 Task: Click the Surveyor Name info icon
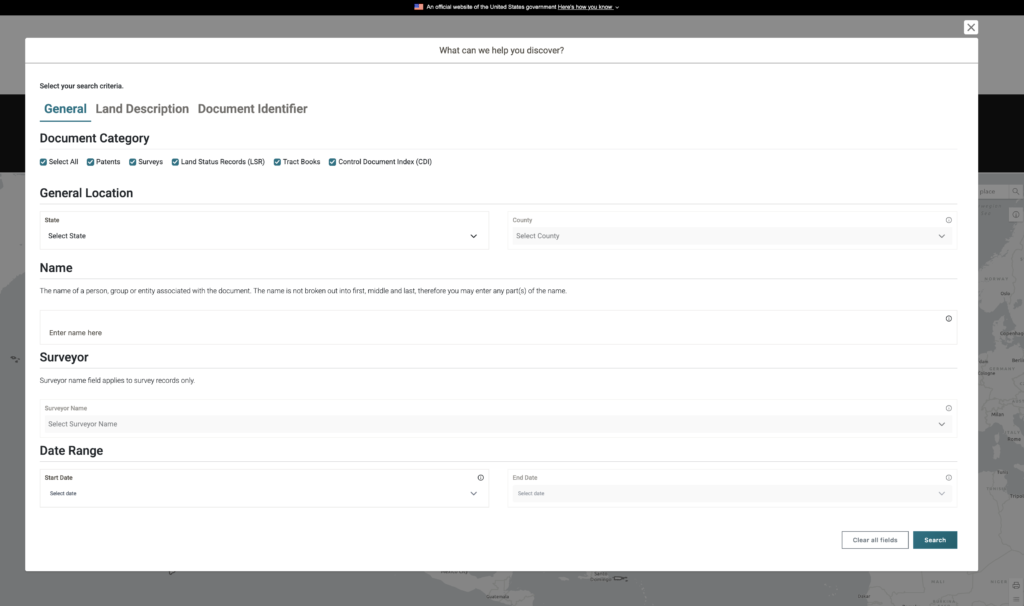coord(948,408)
